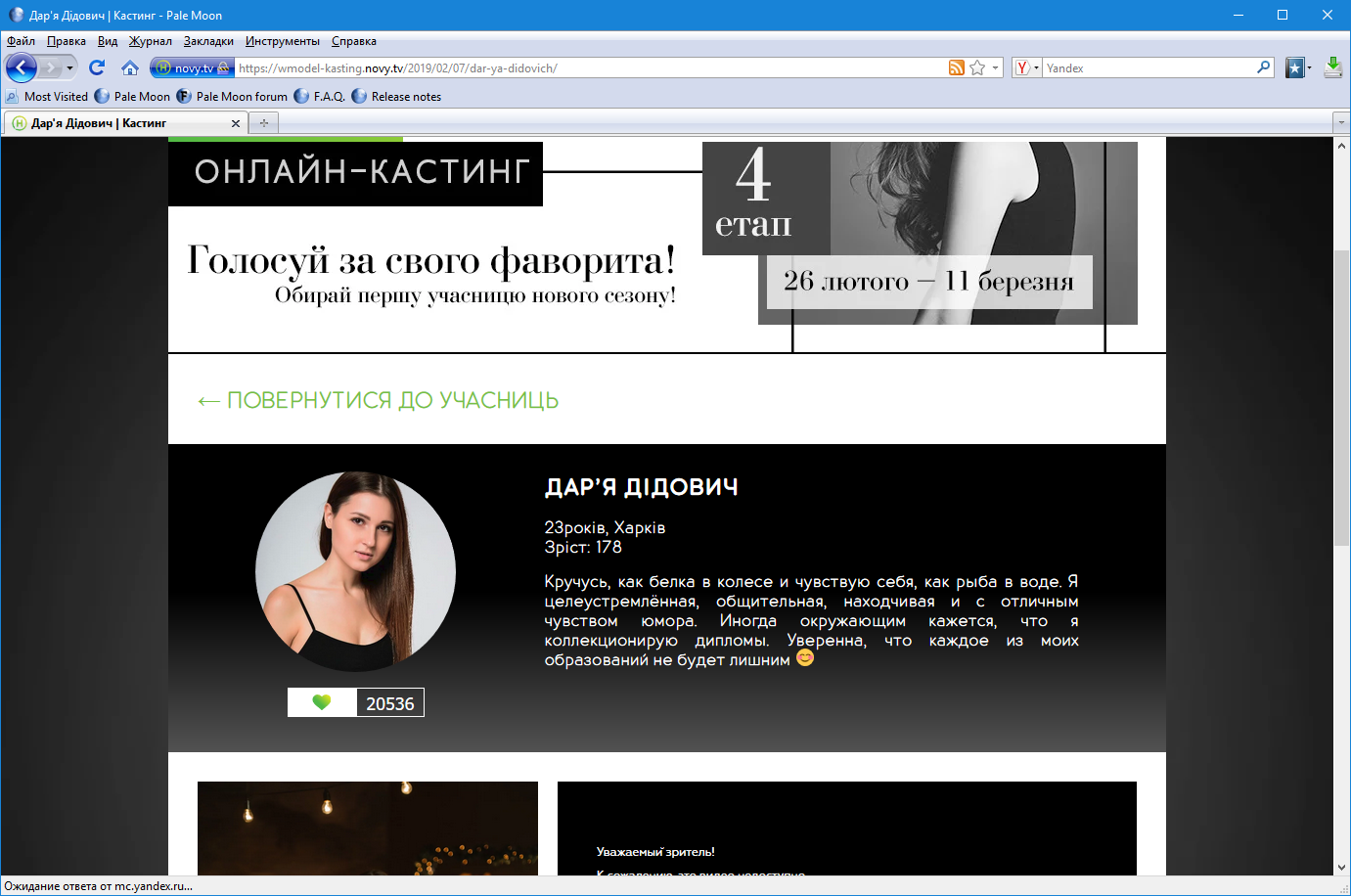The width and height of the screenshot is (1351, 896).
Task: Click the 23років, Харків text
Action: pyautogui.click(x=605, y=527)
